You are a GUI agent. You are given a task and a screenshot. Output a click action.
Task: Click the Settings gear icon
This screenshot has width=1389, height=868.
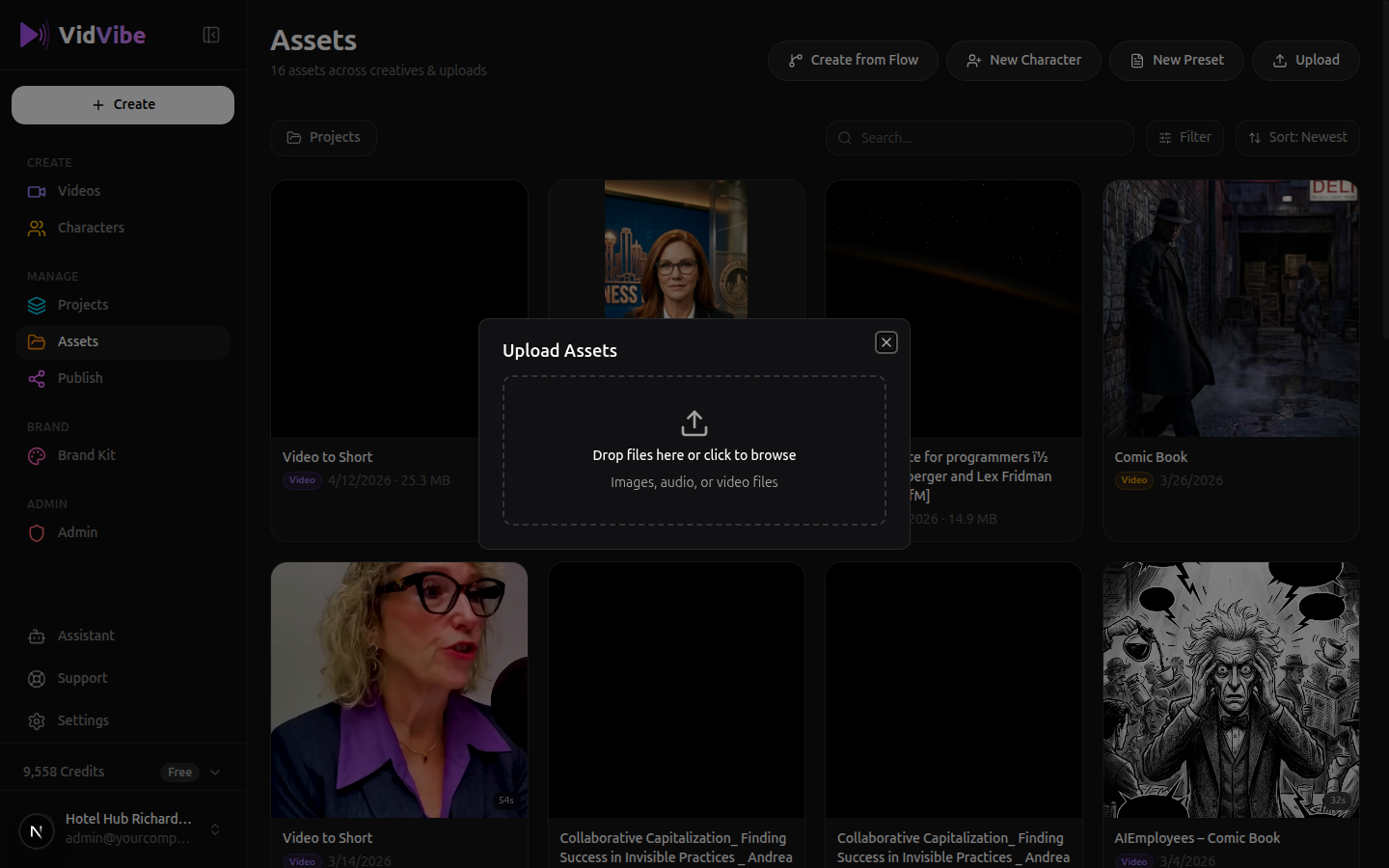click(37, 721)
